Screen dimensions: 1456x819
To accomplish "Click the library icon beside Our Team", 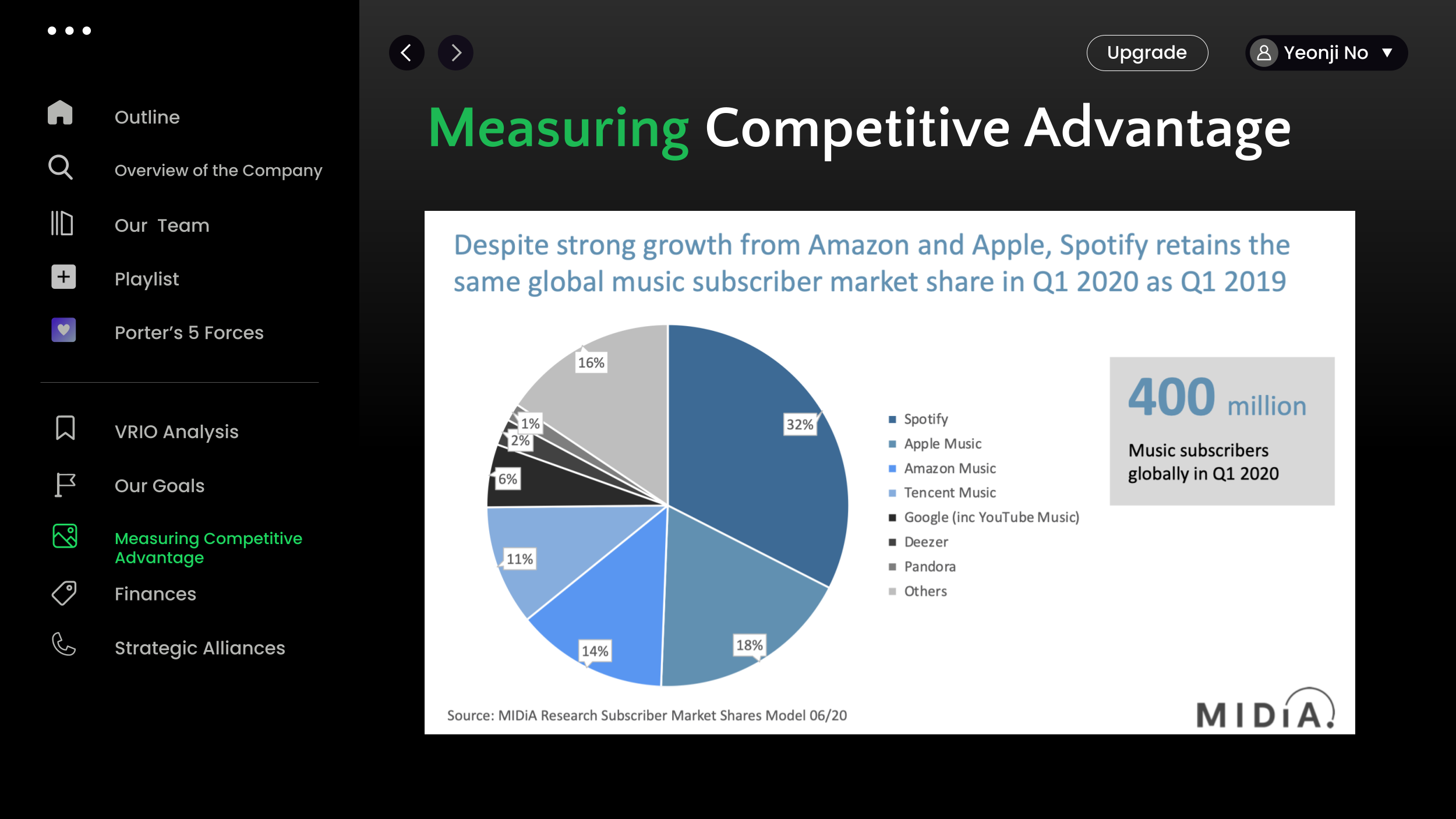I will (62, 223).
